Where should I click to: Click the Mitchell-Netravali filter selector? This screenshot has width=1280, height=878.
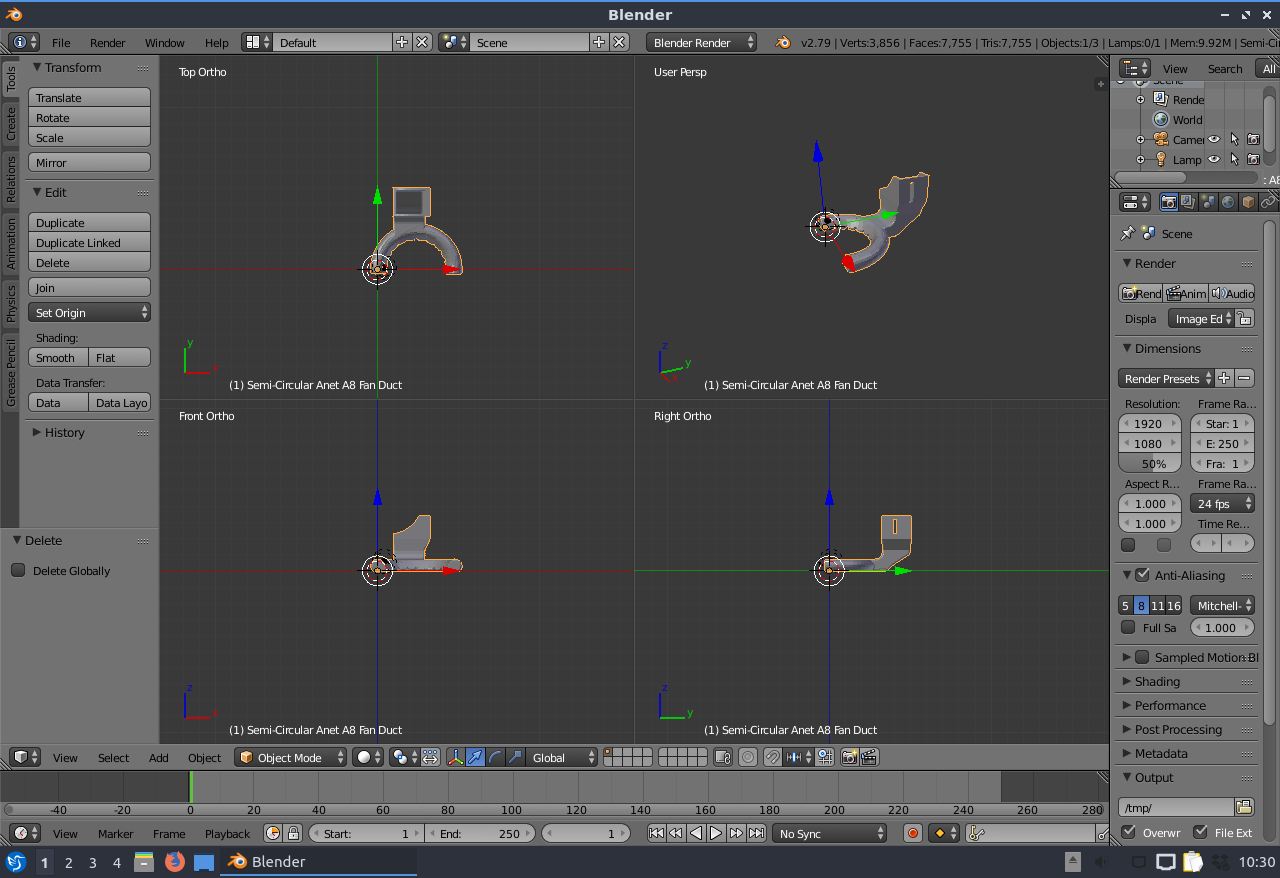[1222, 605]
